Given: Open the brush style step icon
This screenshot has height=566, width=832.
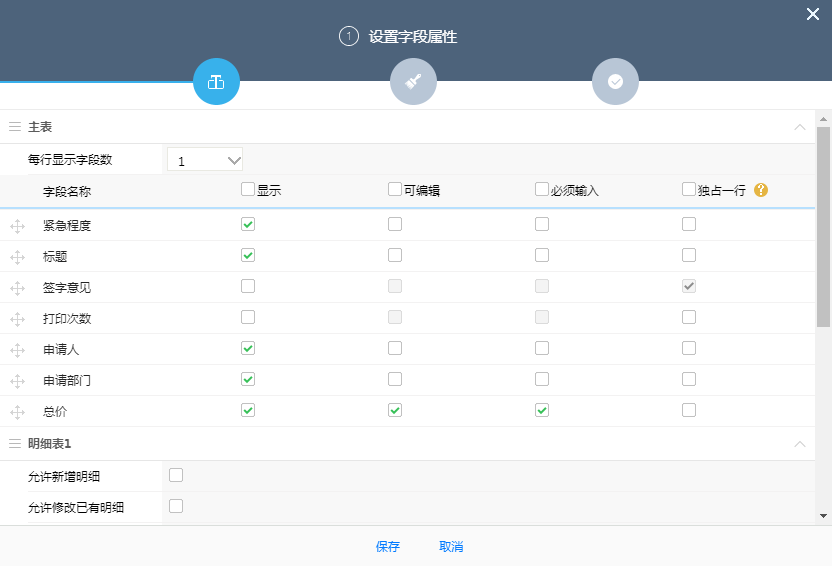Looking at the screenshot, I should click(413, 82).
